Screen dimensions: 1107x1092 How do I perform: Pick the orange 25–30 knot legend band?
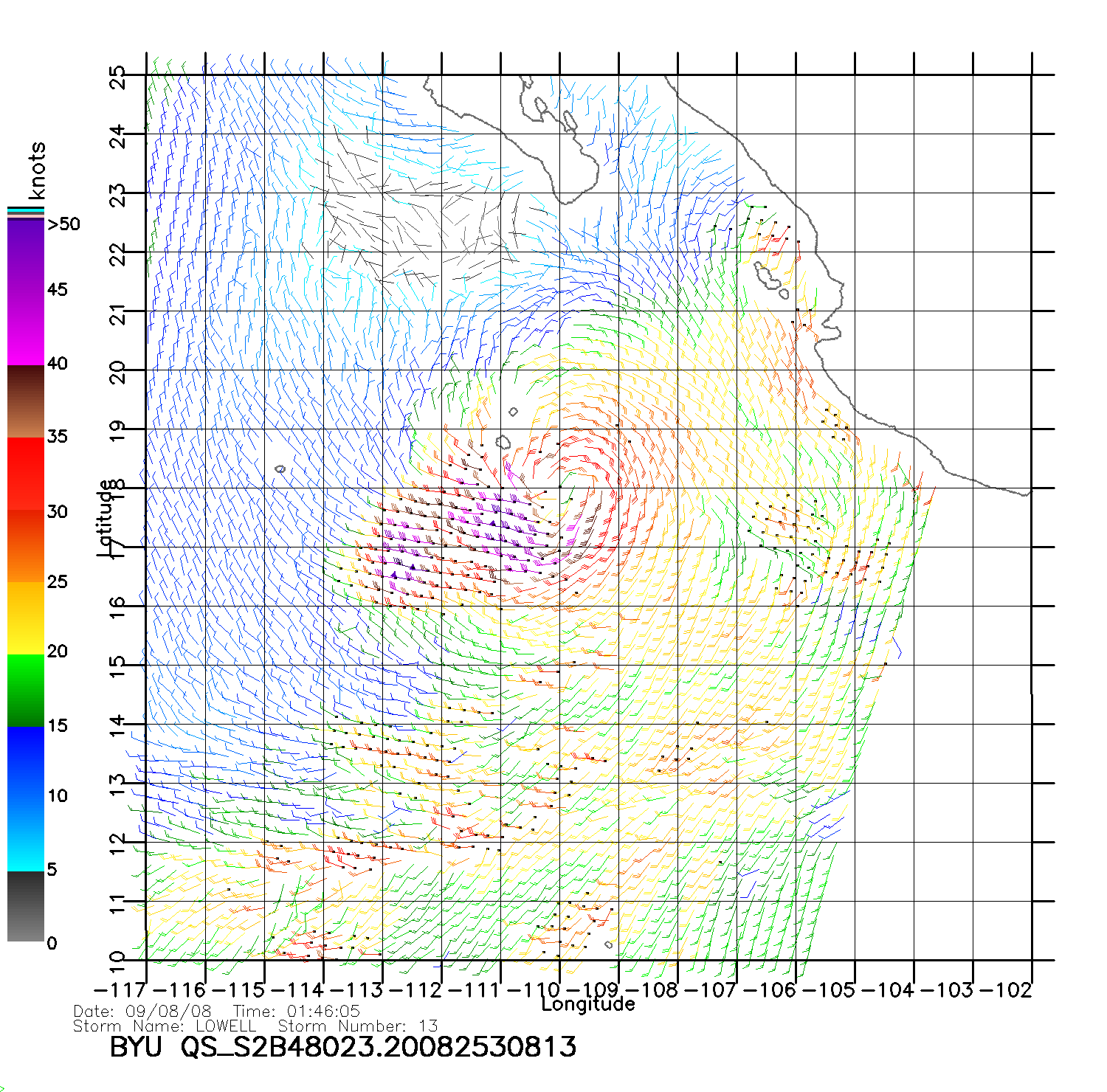pyautogui.click(x=25, y=546)
